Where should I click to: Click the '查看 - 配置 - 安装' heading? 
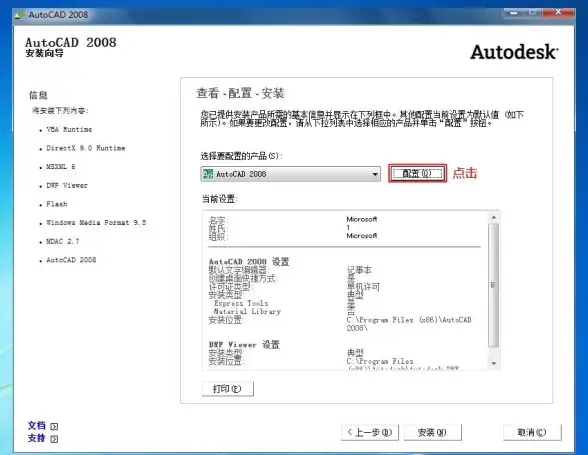point(240,93)
